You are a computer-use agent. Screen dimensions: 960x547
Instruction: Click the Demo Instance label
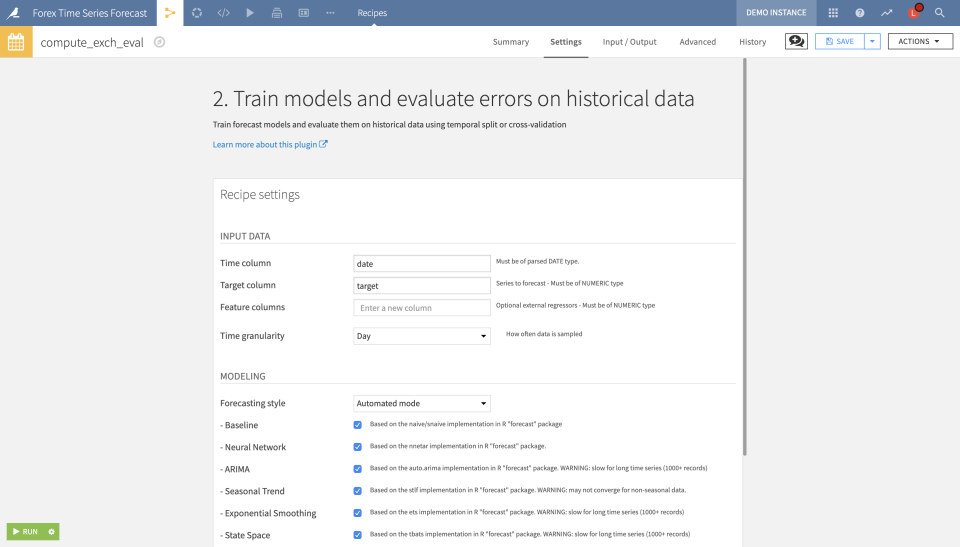pyautogui.click(x=776, y=12)
